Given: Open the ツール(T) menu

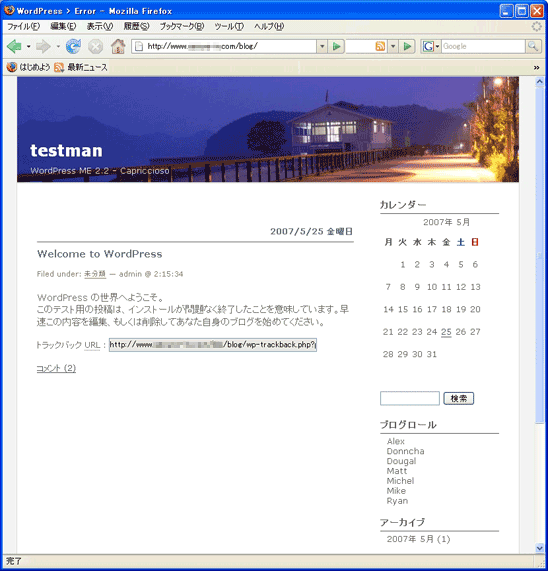Looking at the screenshot, I should tap(229, 26).
